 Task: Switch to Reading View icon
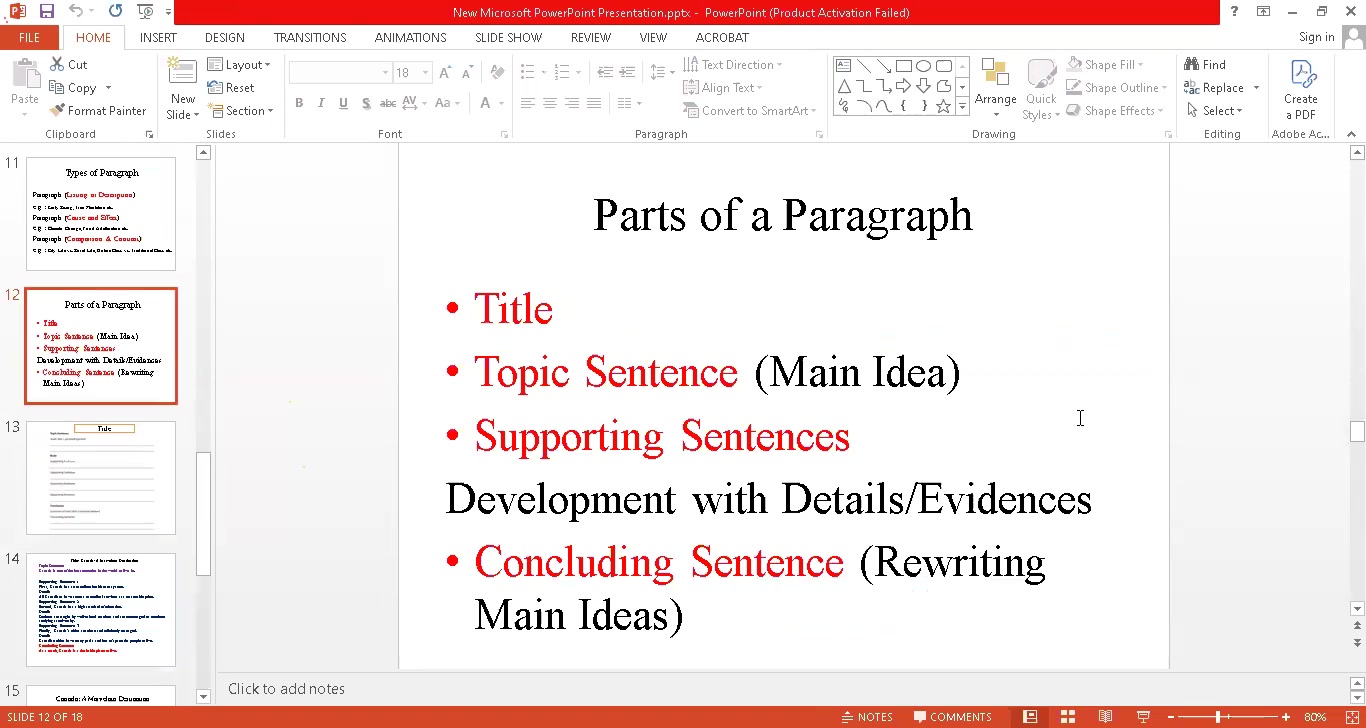click(1106, 717)
